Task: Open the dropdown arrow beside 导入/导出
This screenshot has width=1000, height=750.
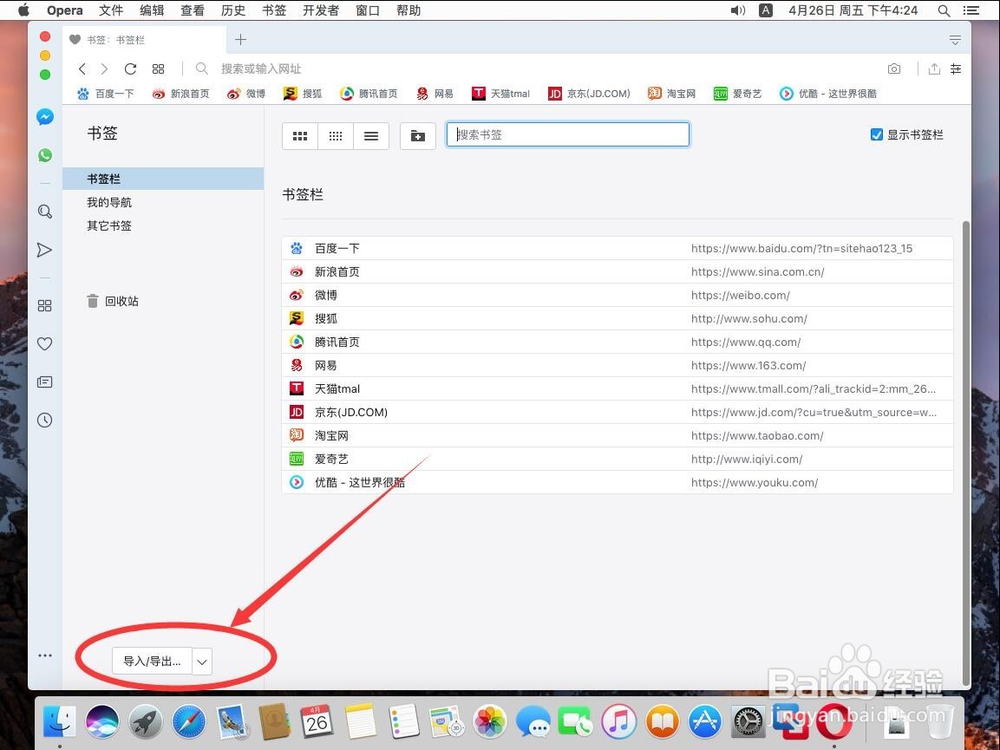Action: tap(202, 662)
